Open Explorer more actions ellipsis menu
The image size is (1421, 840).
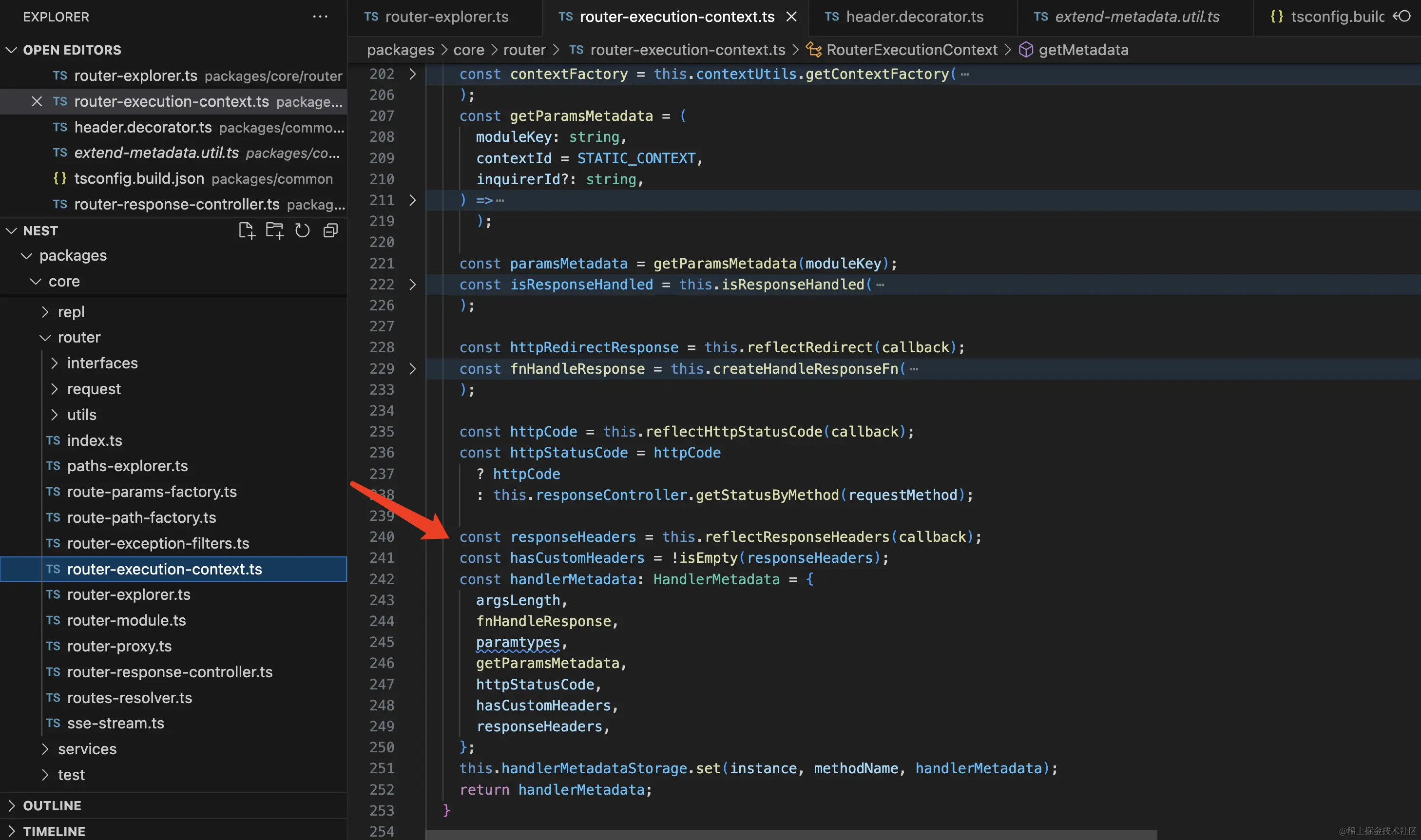tap(320, 17)
